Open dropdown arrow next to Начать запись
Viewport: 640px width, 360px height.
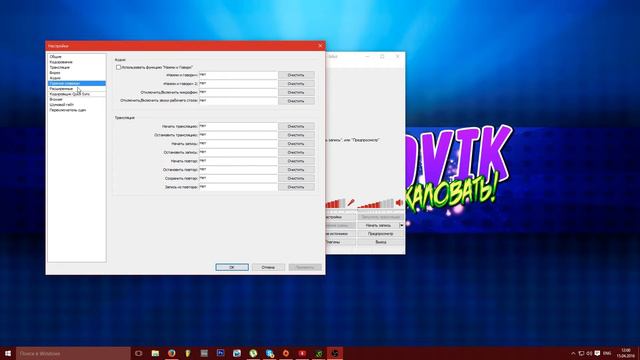pos(402,225)
